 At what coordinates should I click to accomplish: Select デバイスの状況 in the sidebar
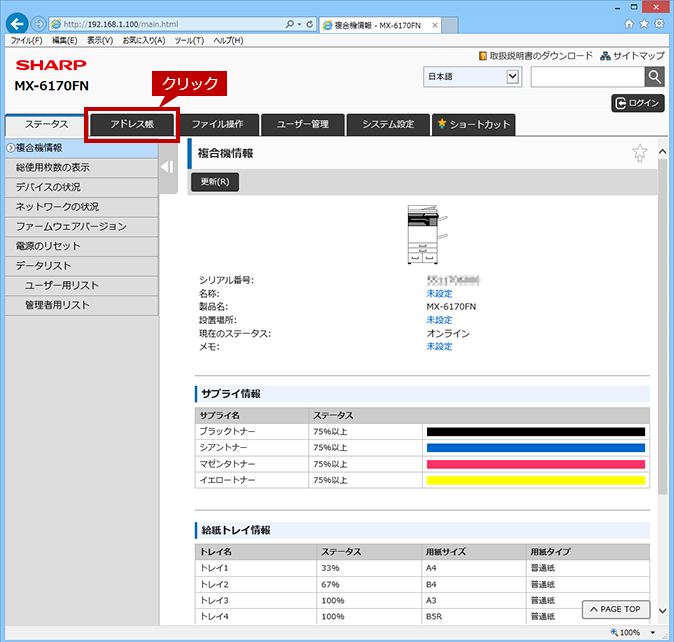82,187
